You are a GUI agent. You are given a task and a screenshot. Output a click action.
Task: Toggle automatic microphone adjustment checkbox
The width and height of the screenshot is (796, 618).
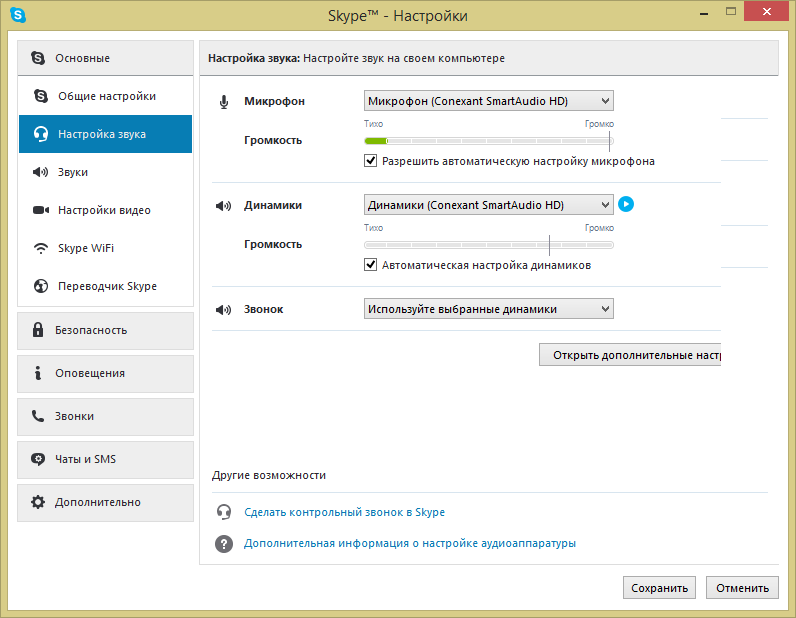pyautogui.click(x=371, y=161)
